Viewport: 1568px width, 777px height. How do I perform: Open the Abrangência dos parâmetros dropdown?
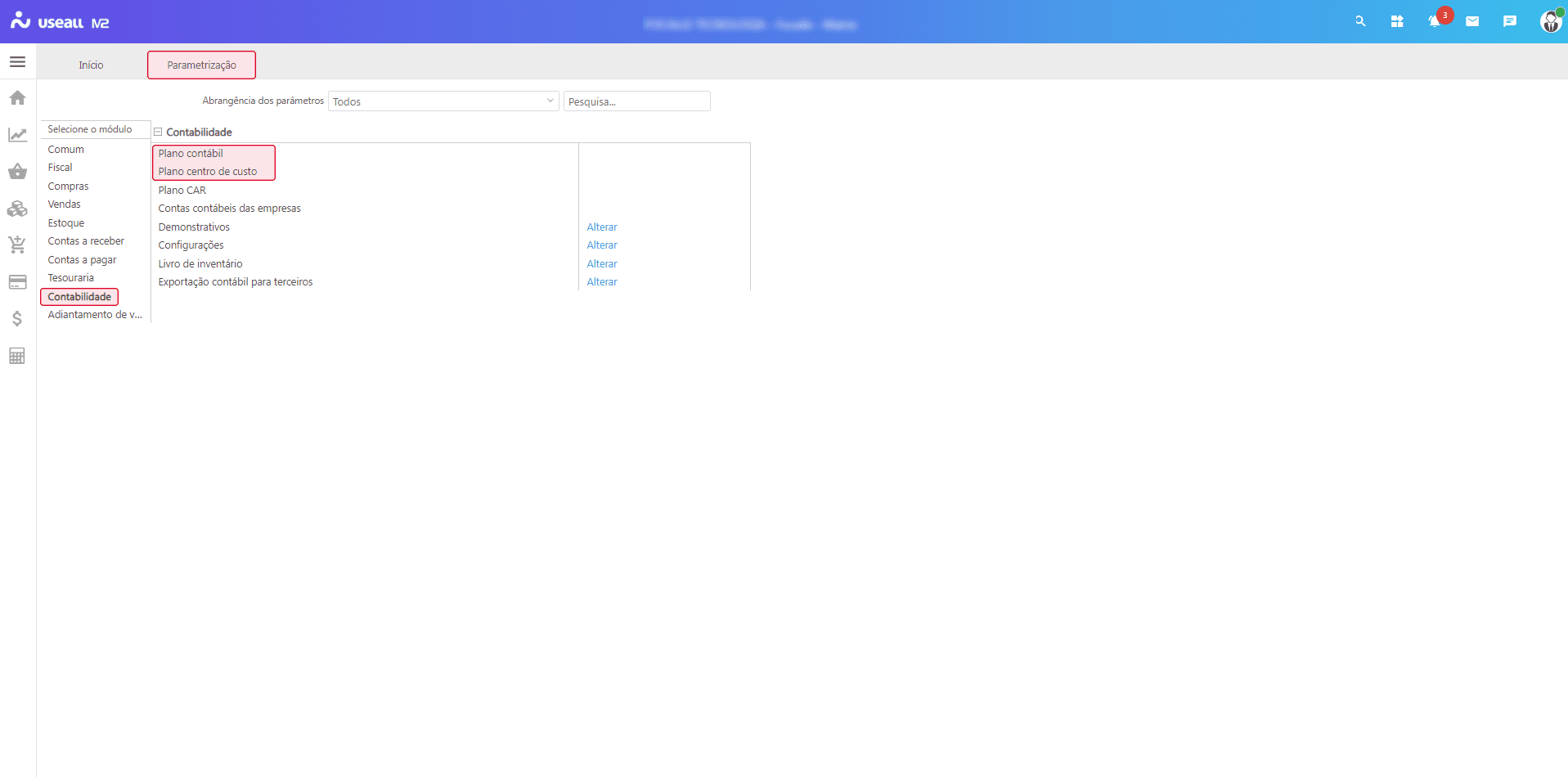tap(443, 101)
